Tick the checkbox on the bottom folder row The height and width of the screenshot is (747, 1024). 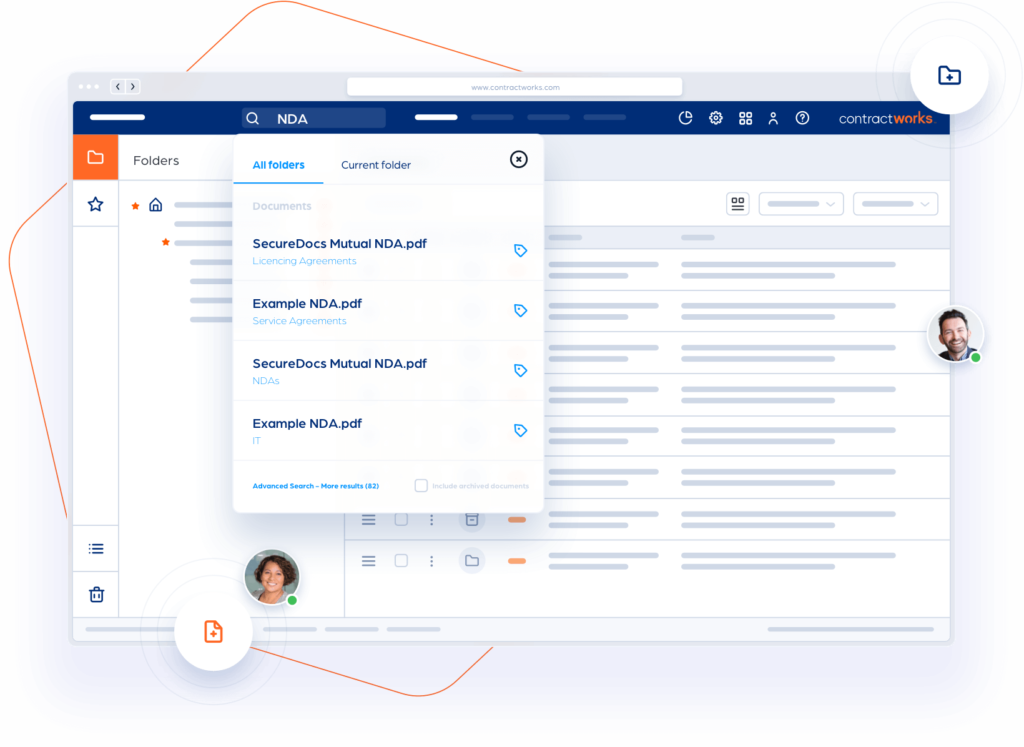401,561
